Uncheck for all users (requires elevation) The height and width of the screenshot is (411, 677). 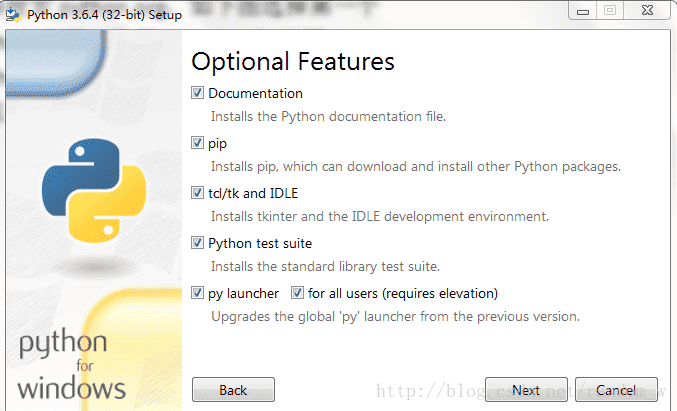298,293
